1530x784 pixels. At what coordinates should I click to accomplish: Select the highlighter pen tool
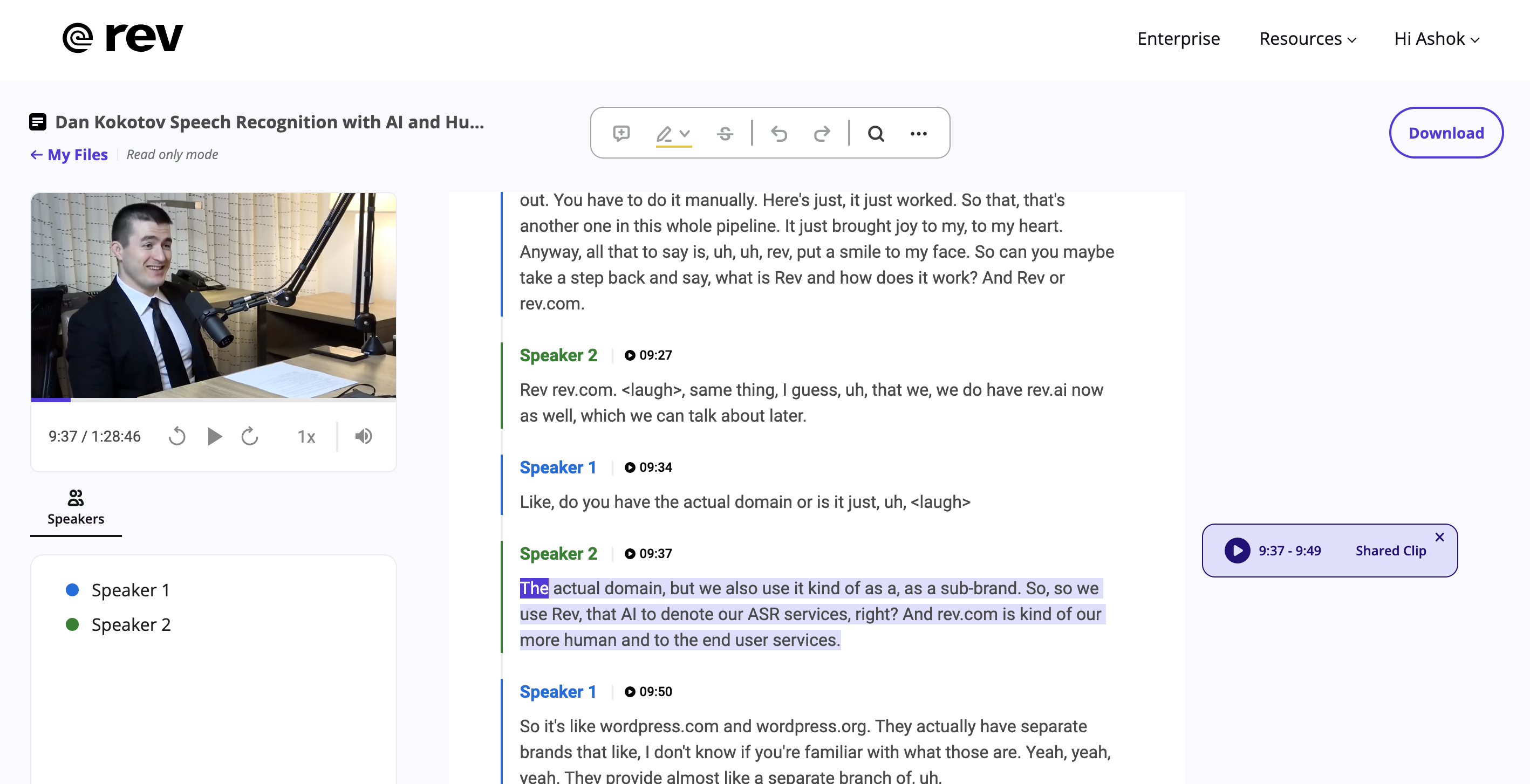click(x=666, y=134)
